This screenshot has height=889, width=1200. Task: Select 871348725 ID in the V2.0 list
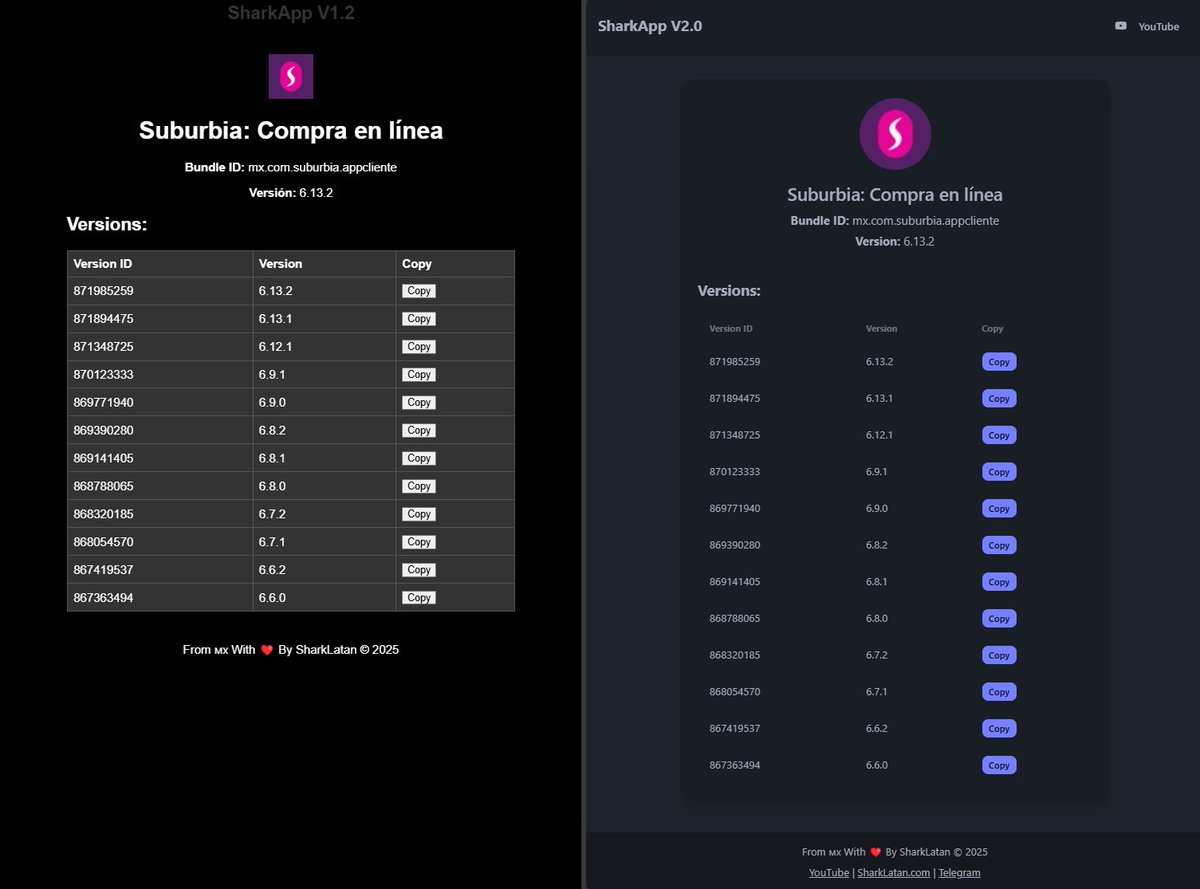pos(735,435)
